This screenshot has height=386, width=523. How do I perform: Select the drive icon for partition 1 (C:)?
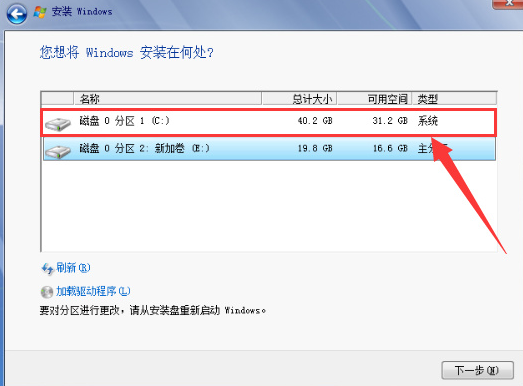[58, 124]
